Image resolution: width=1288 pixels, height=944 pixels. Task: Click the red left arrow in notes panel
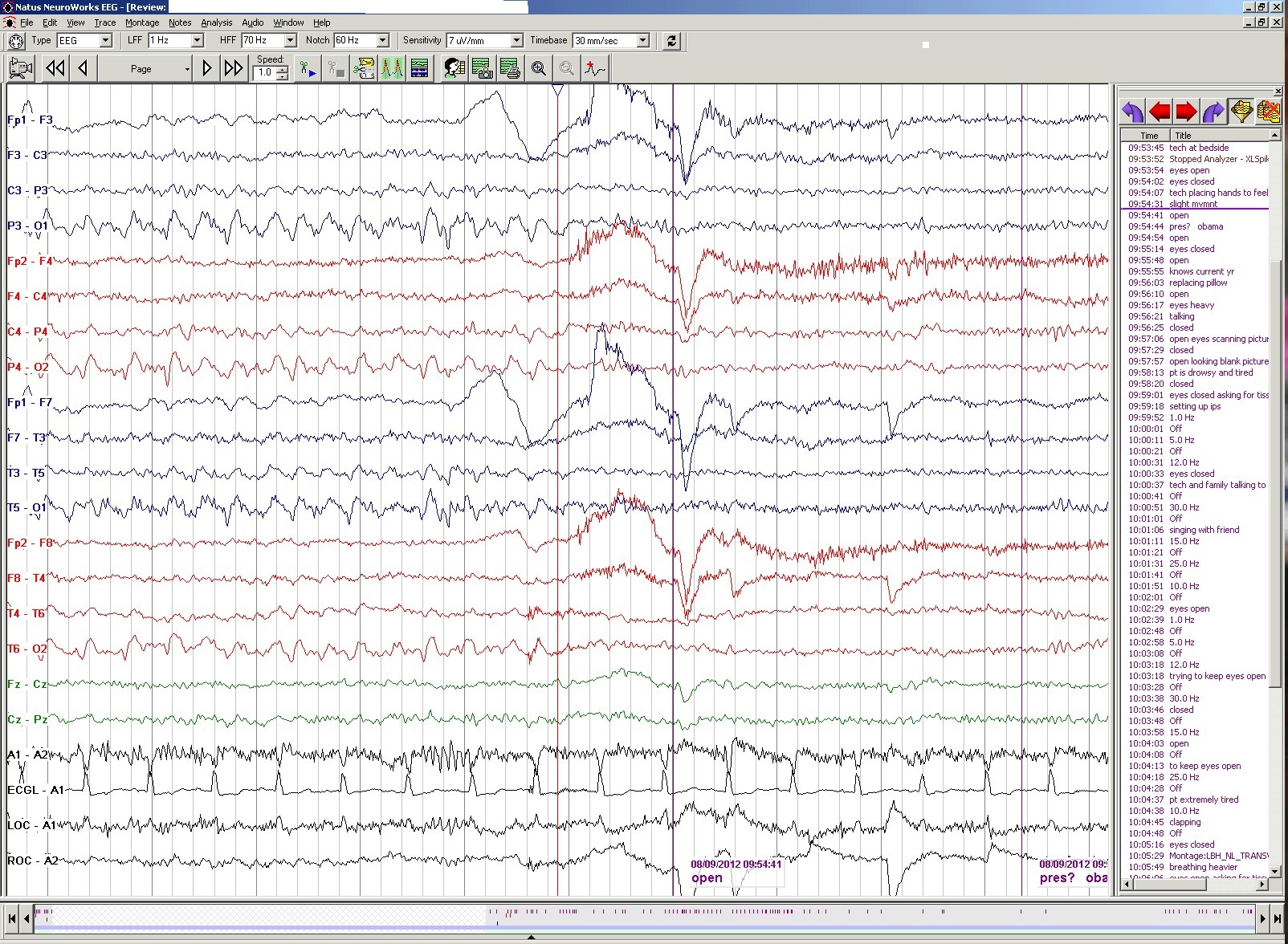point(1160,112)
